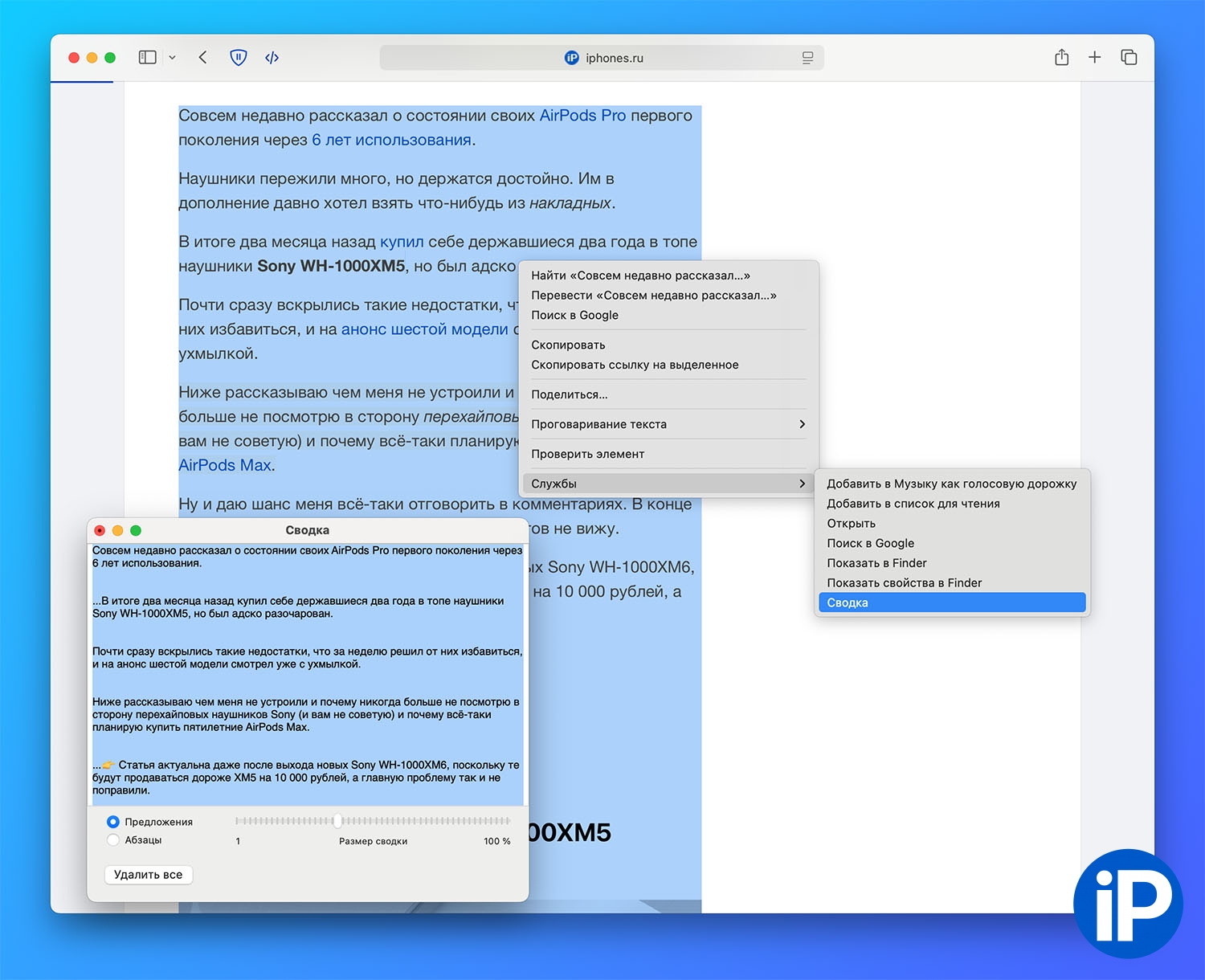Toggle the Safari sidebar button
This screenshot has width=1205, height=980.
[x=147, y=58]
